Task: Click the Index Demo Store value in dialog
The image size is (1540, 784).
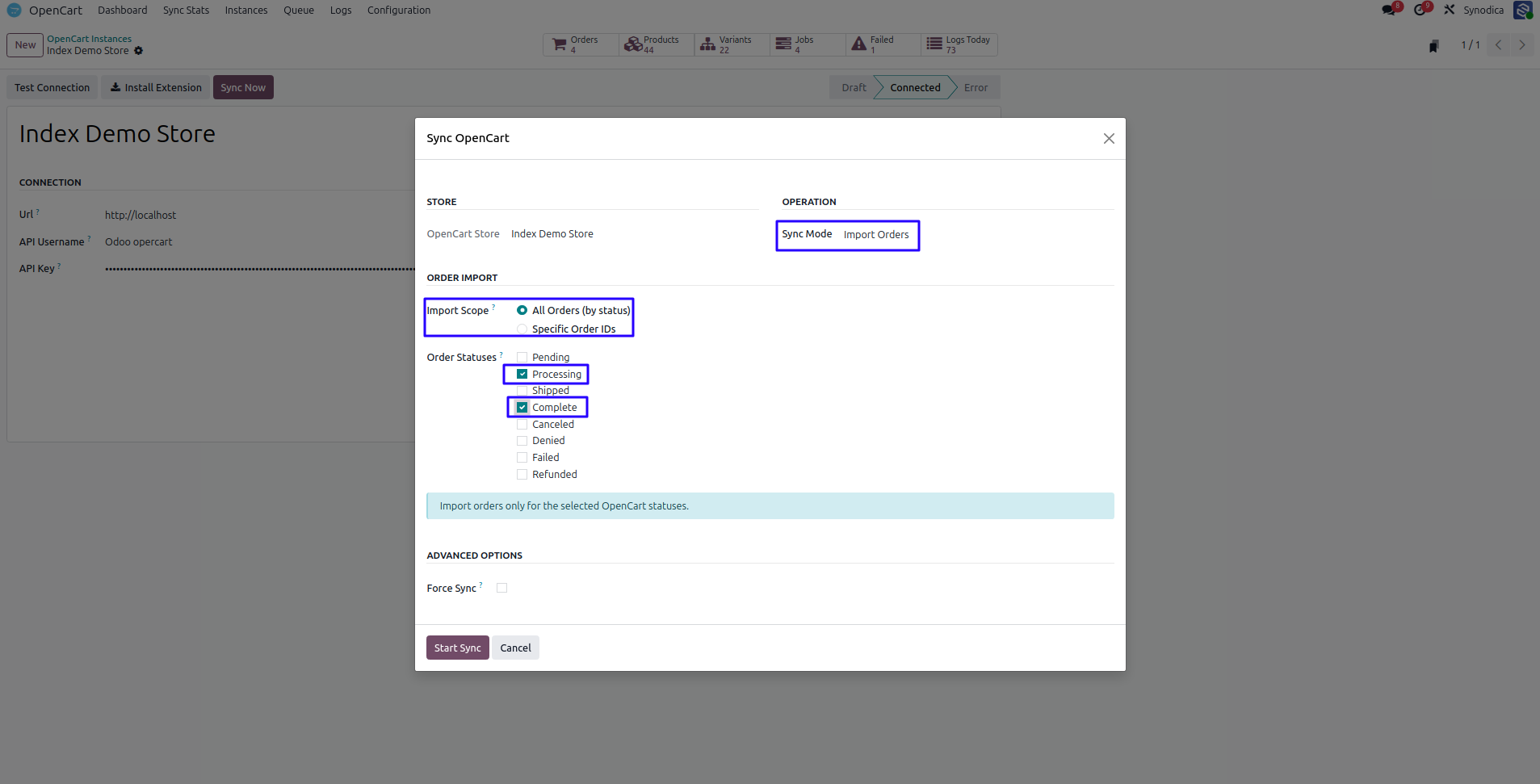Action: click(552, 234)
